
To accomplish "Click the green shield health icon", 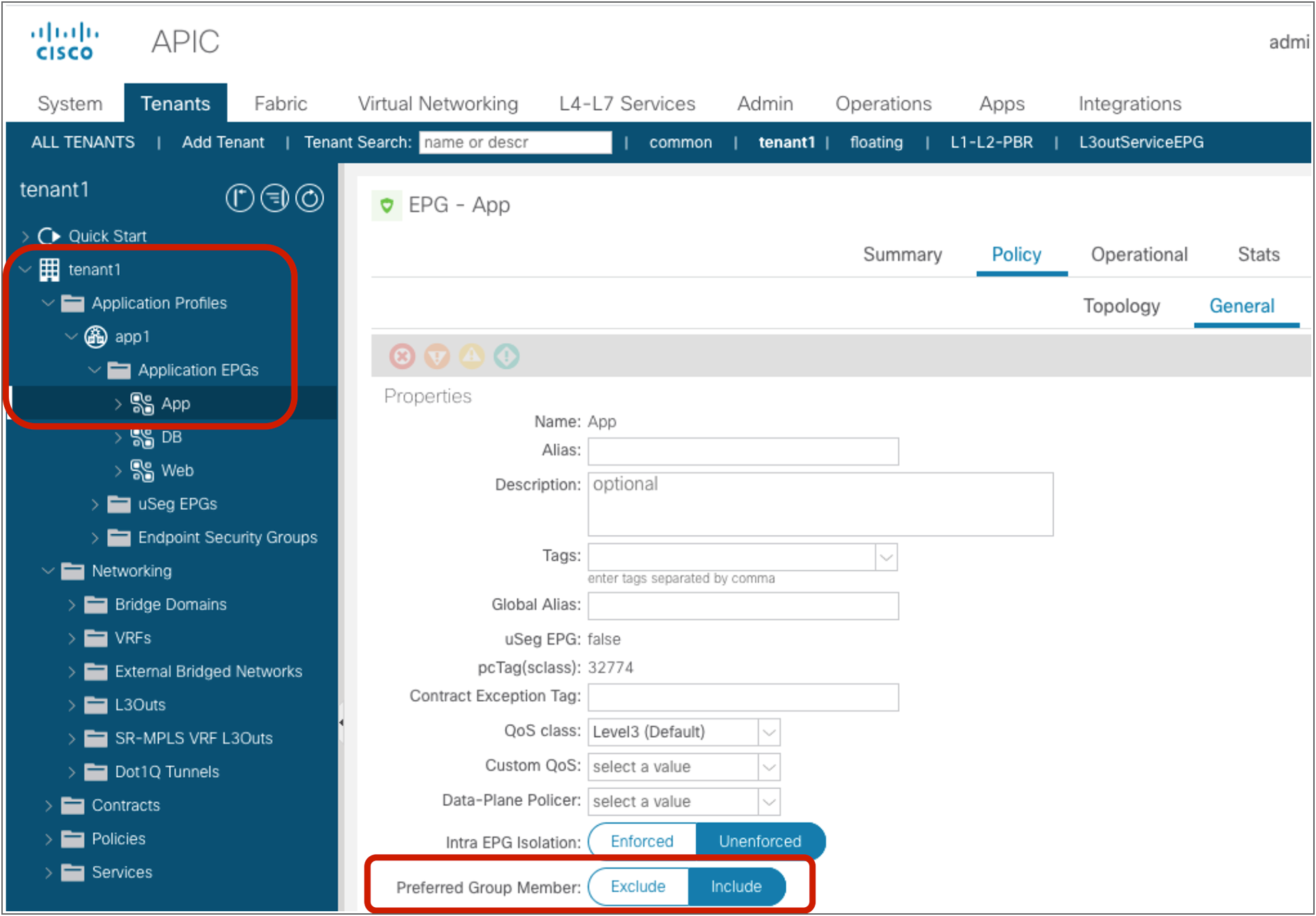I will (x=387, y=205).
